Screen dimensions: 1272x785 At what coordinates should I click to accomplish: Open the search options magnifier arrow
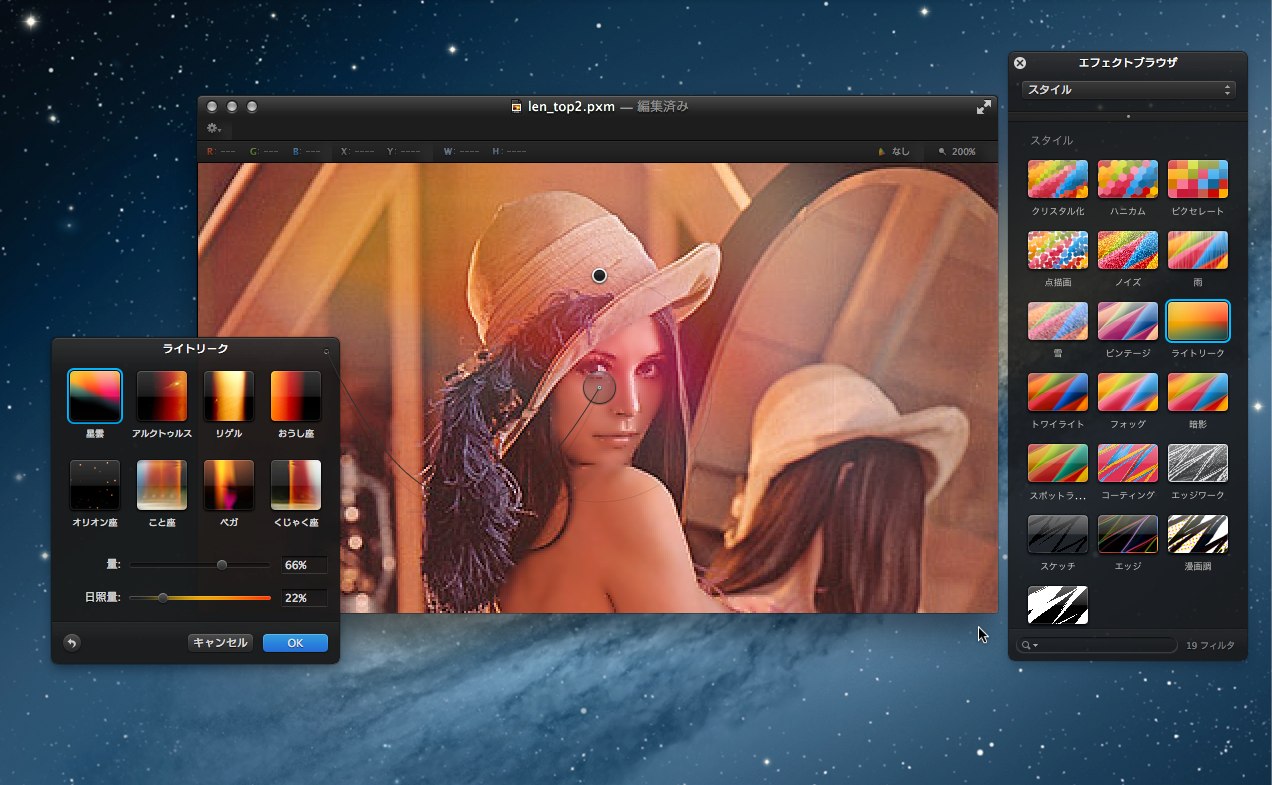click(1029, 646)
